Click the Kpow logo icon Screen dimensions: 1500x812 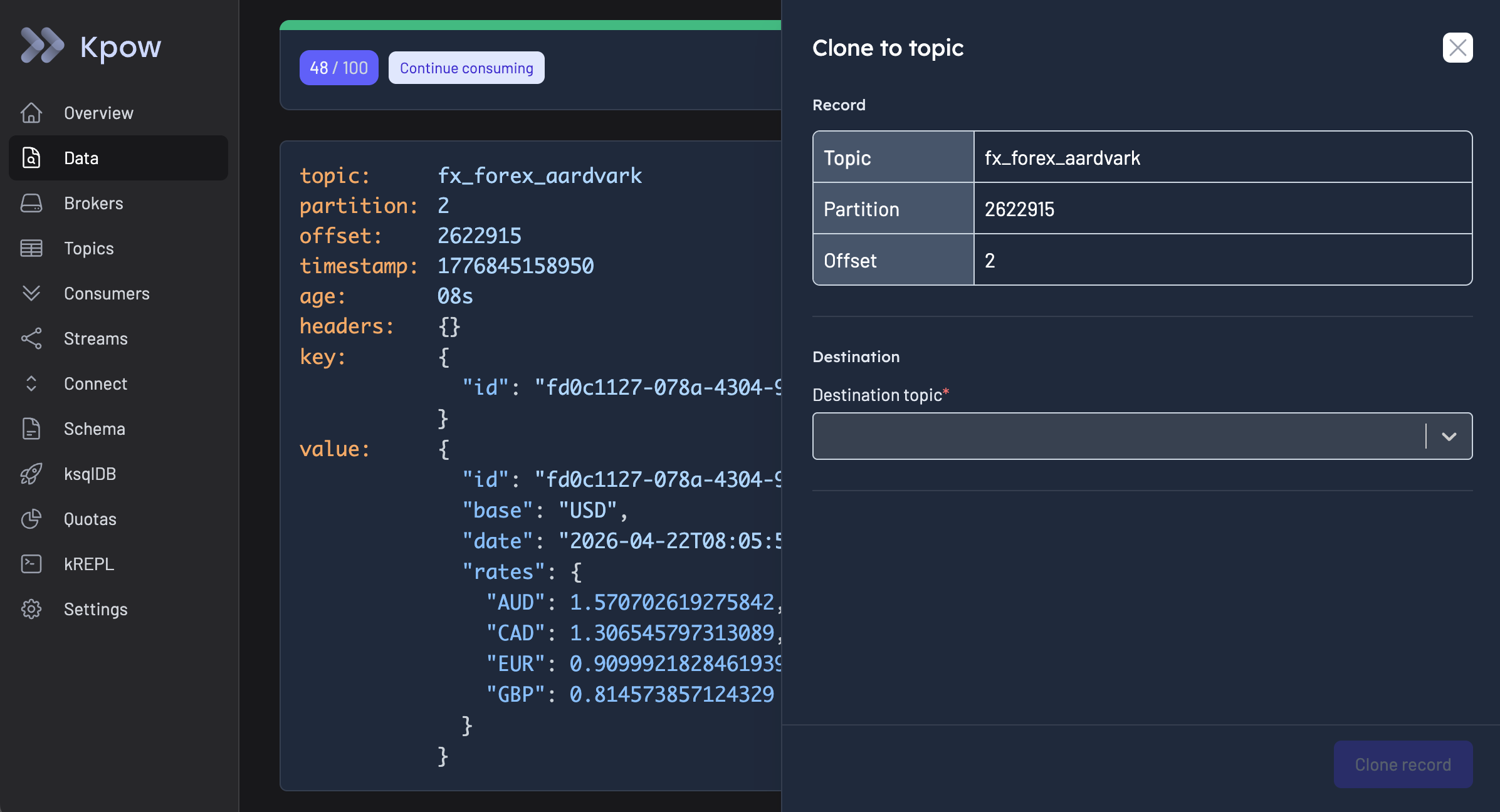pos(42,46)
